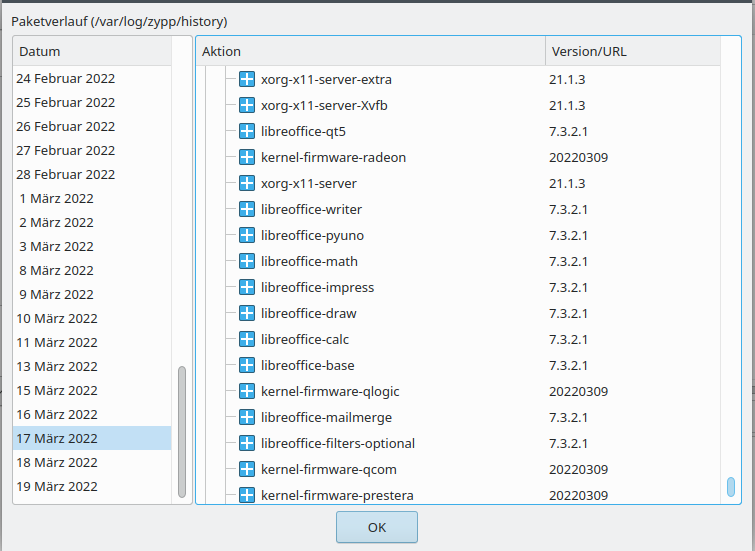This screenshot has height=551, width=755.
Task: Click version 20220309 of kernel-firmware-qlogic
Action: (x=578, y=392)
